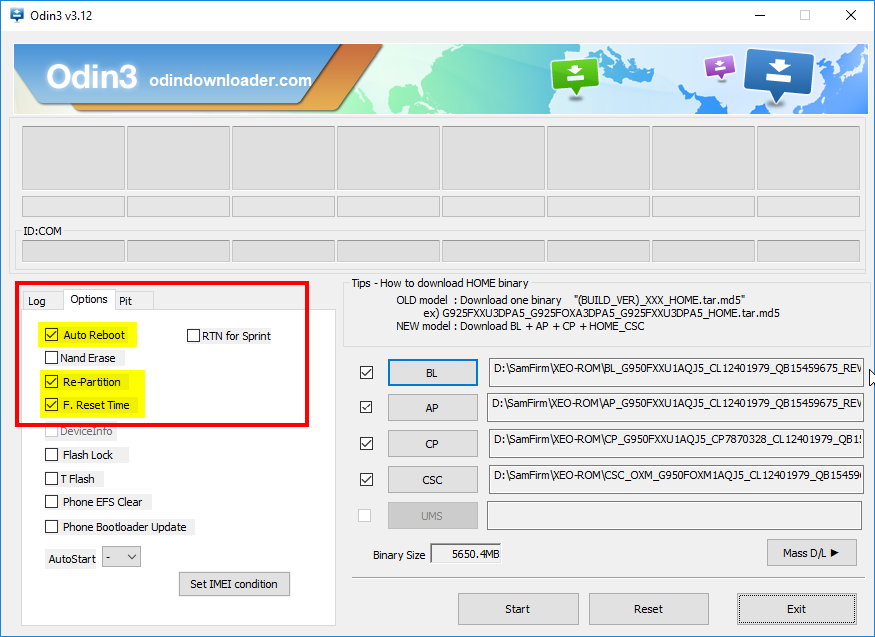875x637 pixels.
Task: Tick the T Flash checkbox
Action: (51, 479)
